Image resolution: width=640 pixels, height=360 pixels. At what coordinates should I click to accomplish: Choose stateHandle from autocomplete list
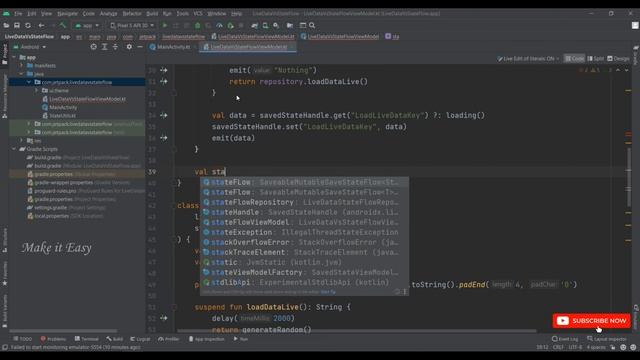click(x=304, y=212)
